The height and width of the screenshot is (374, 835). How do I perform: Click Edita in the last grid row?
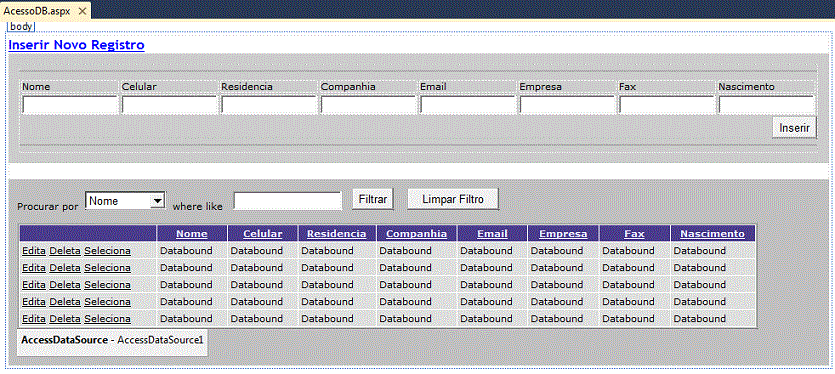pyautogui.click(x=34, y=319)
